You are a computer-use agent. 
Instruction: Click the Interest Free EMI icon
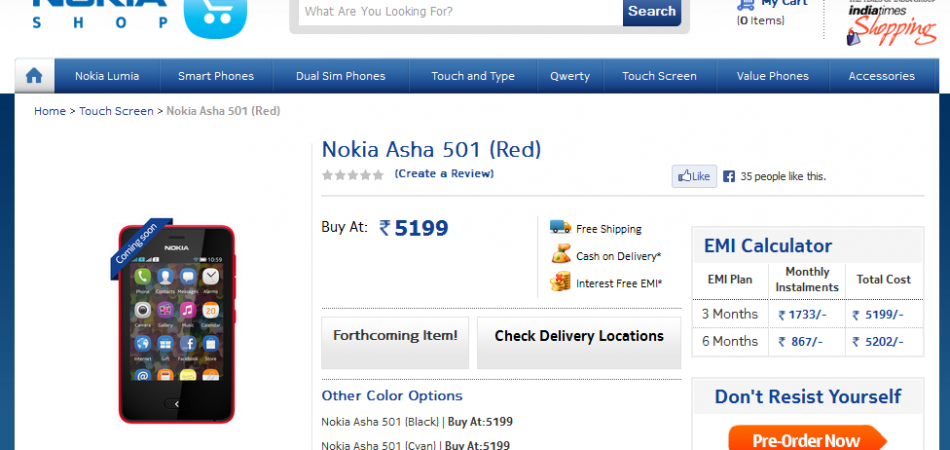pos(560,283)
